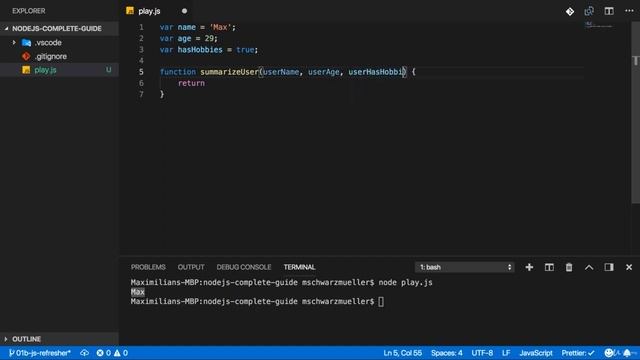Click the userAge parameter
Screen dimensions: 640x360
[x=324, y=72]
